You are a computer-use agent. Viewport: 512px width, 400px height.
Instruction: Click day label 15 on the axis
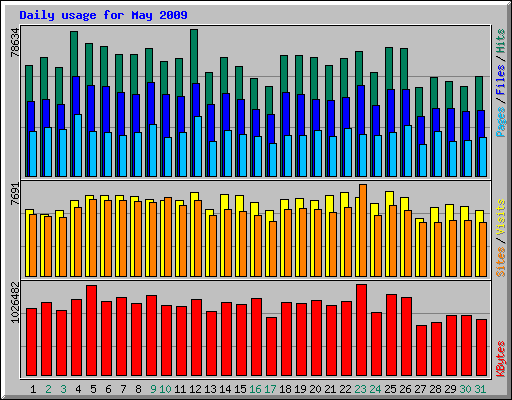tap(240, 389)
